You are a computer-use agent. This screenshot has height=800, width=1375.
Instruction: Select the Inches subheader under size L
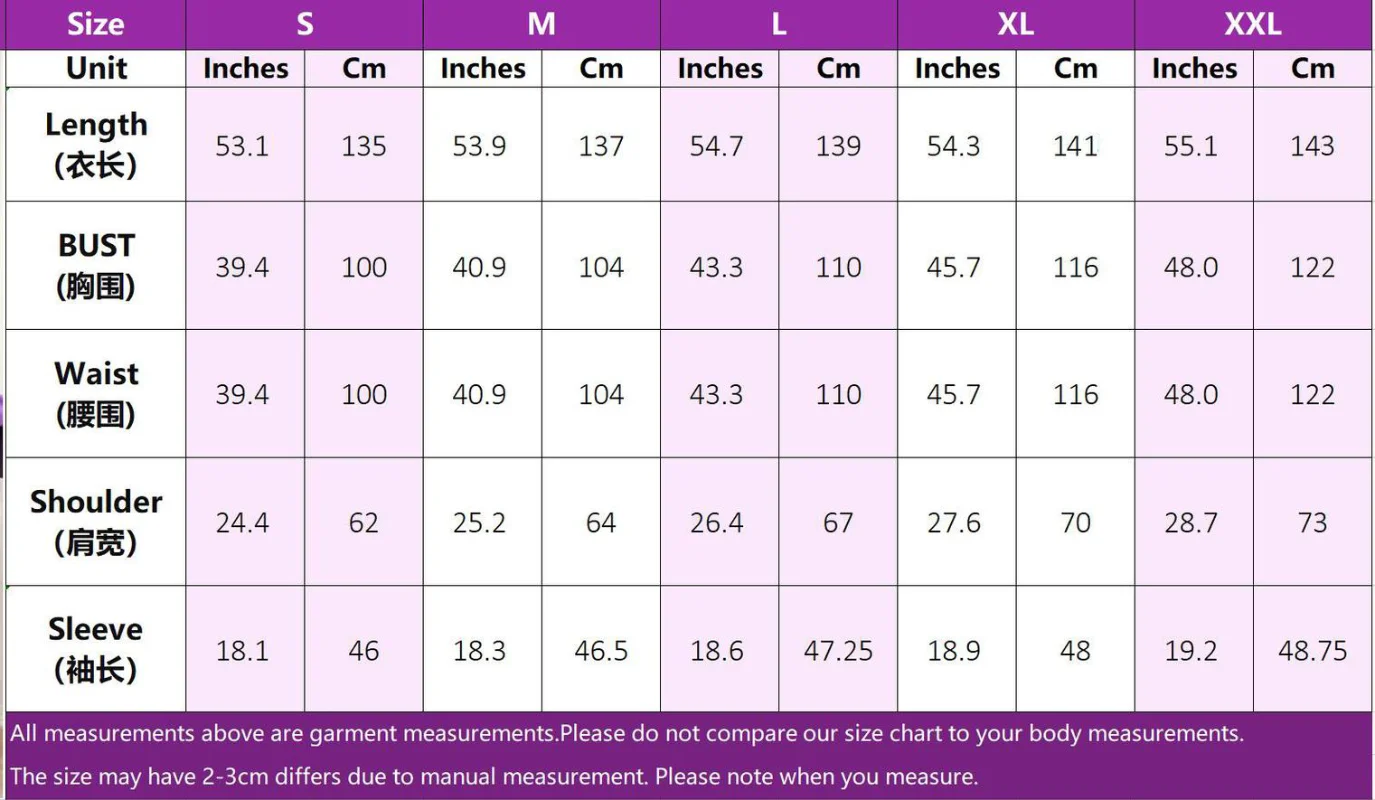point(720,68)
